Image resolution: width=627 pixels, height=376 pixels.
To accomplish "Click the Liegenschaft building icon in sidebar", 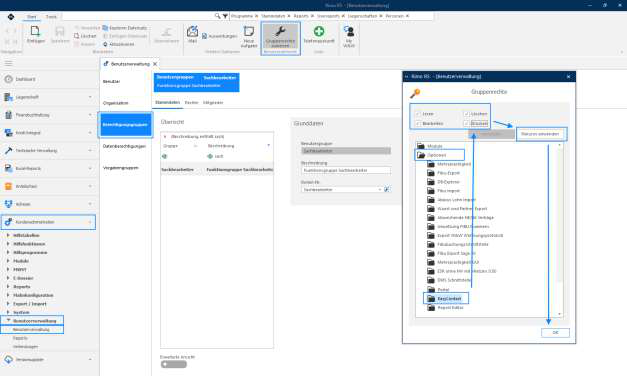I will (8, 97).
